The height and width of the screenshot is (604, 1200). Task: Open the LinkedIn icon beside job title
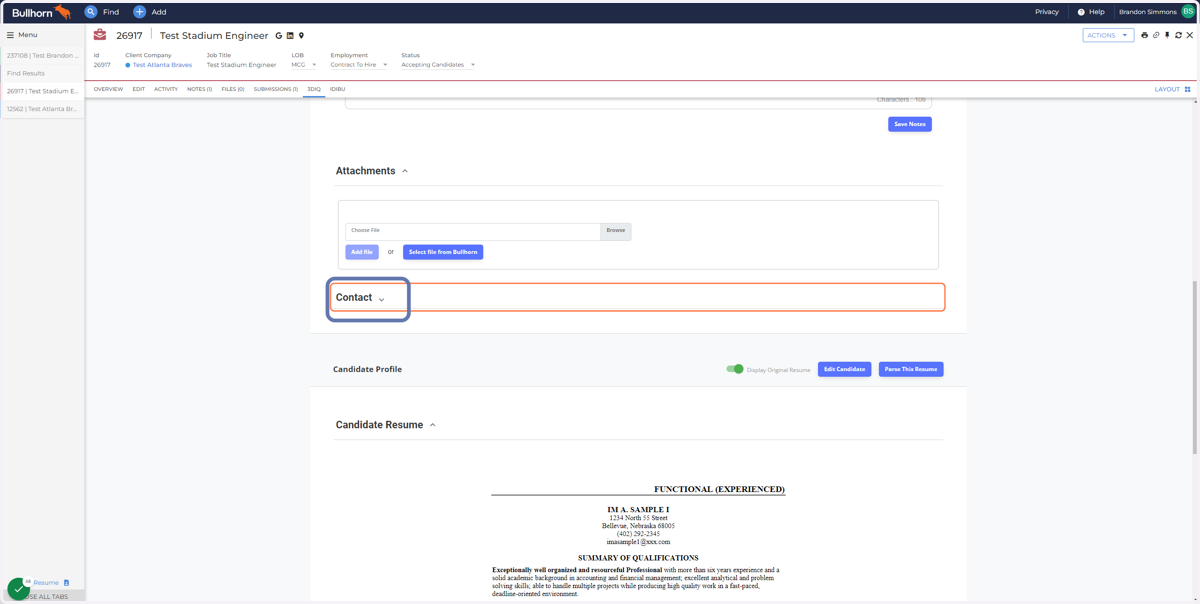point(290,36)
